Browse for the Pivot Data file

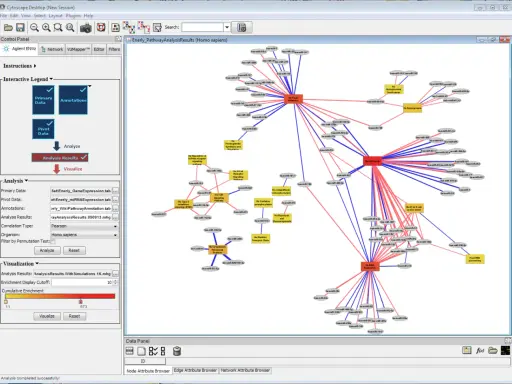click(x=115, y=199)
